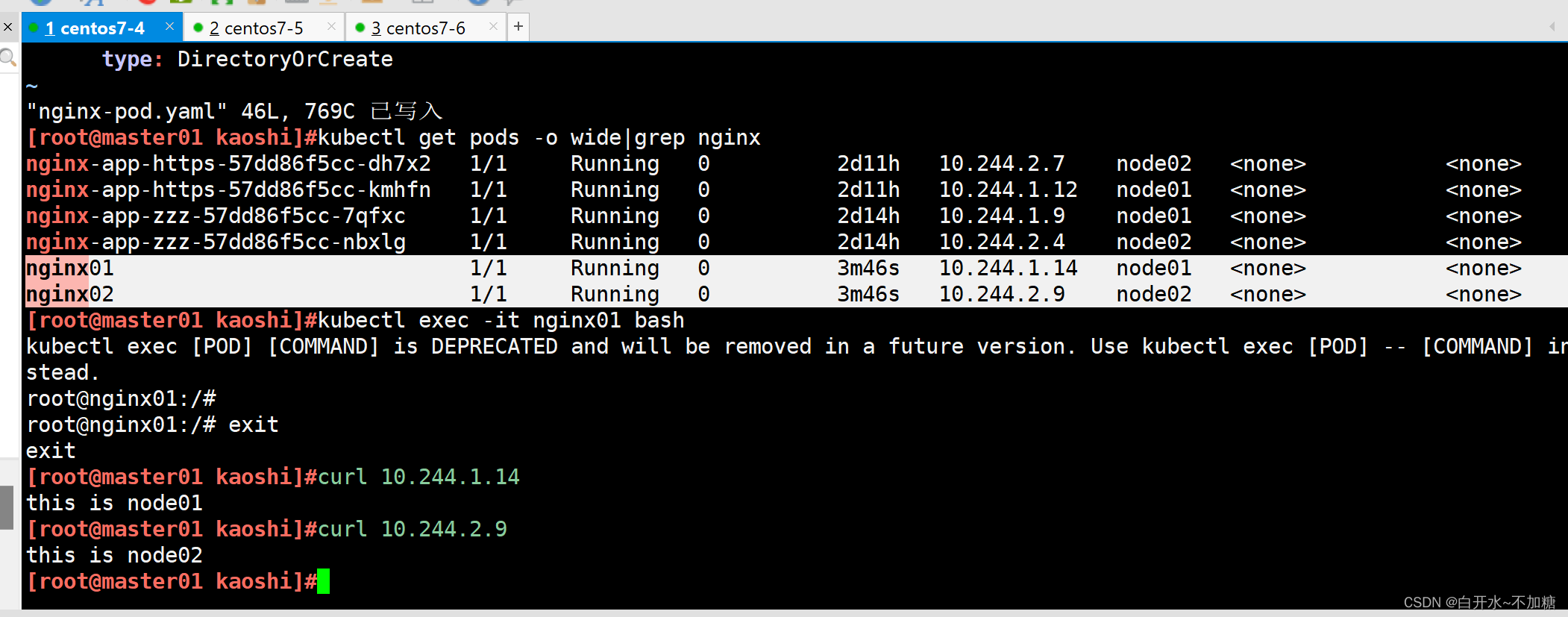Close the centos7-6 tab
1568x617 pixels.
(493, 26)
